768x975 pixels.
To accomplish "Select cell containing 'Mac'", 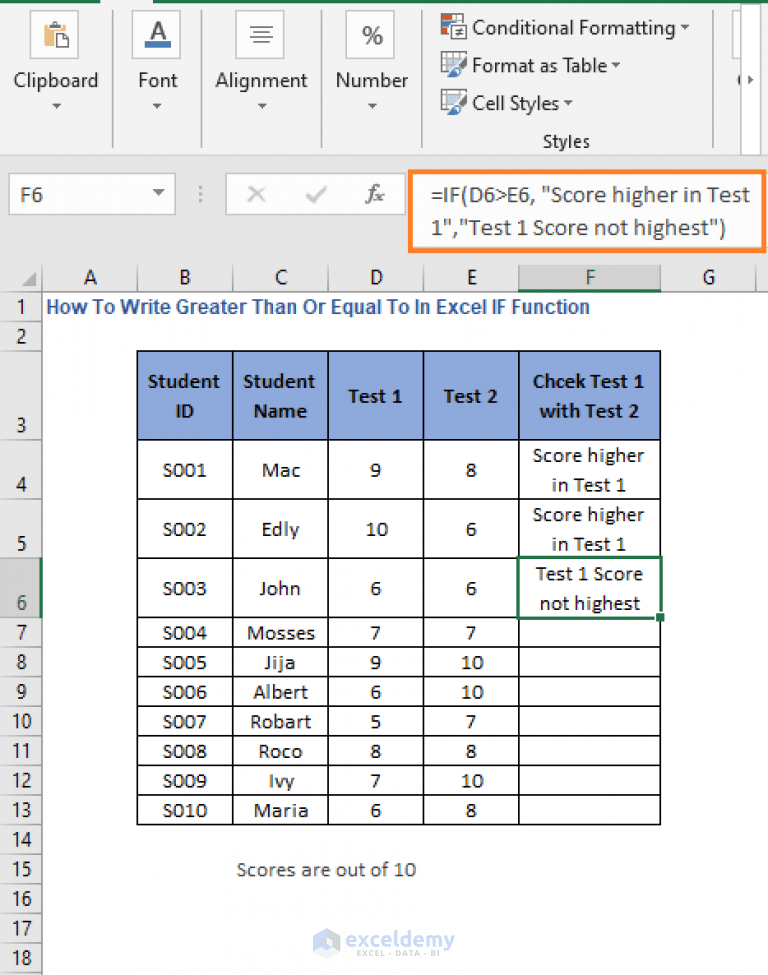I will point(280,469).
